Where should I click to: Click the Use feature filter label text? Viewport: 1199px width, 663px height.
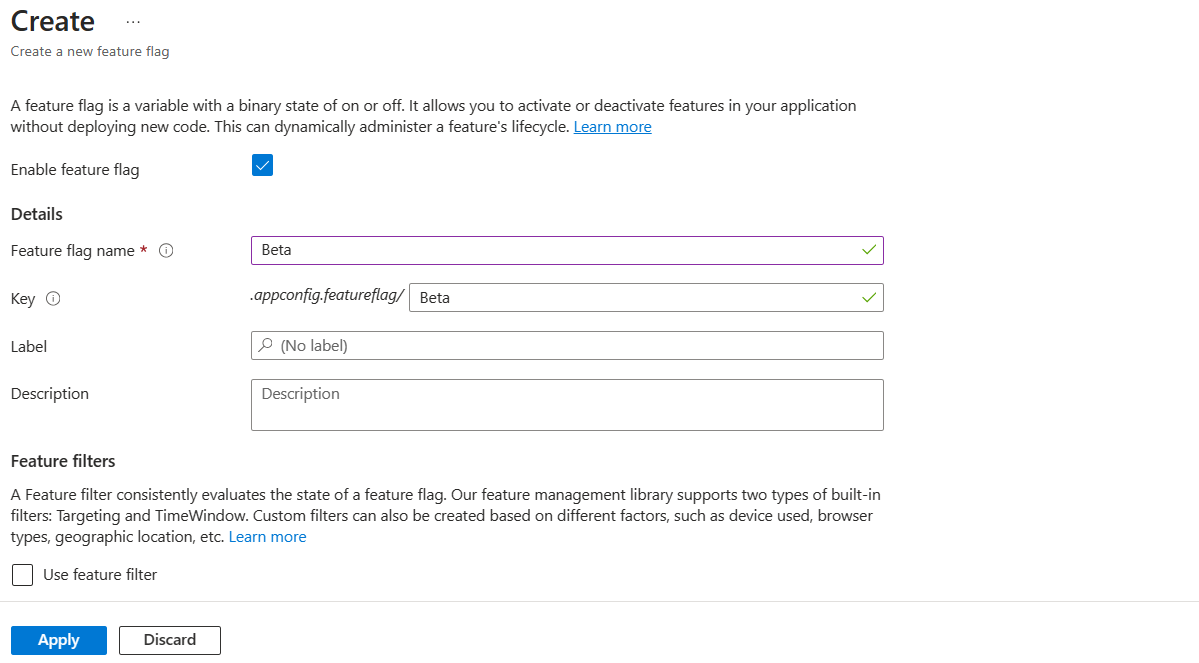[100, 575]
